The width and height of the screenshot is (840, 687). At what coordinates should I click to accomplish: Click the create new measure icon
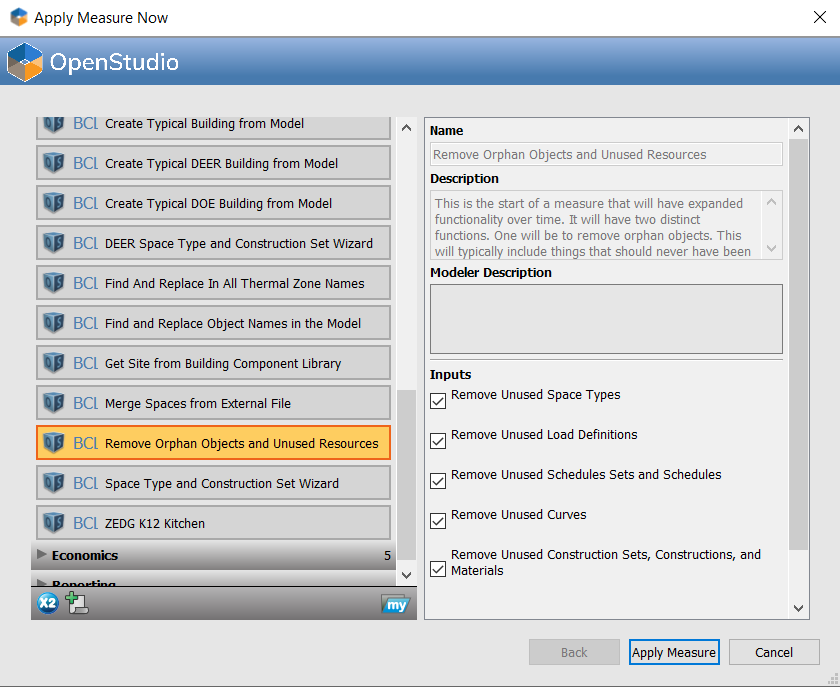point(77,603)
